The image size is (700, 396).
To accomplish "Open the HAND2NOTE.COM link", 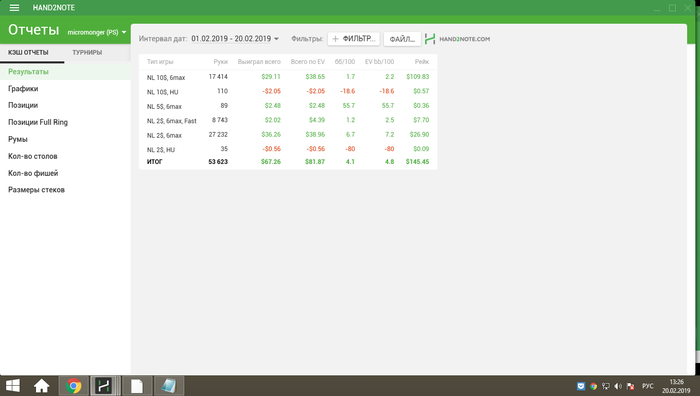I will tap(464, 39).
